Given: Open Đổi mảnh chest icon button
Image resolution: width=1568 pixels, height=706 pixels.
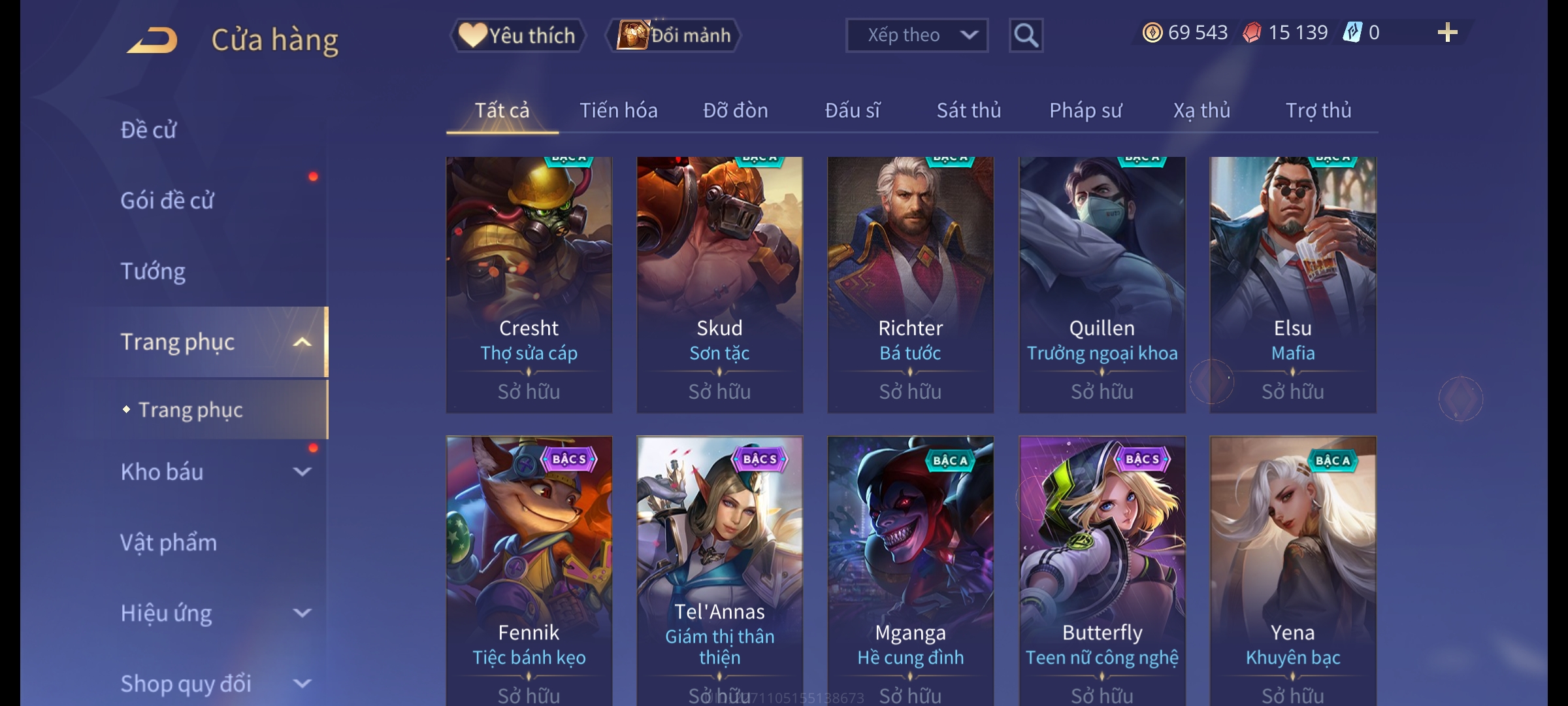Looking at the screenshot, I should coord(674,35).
